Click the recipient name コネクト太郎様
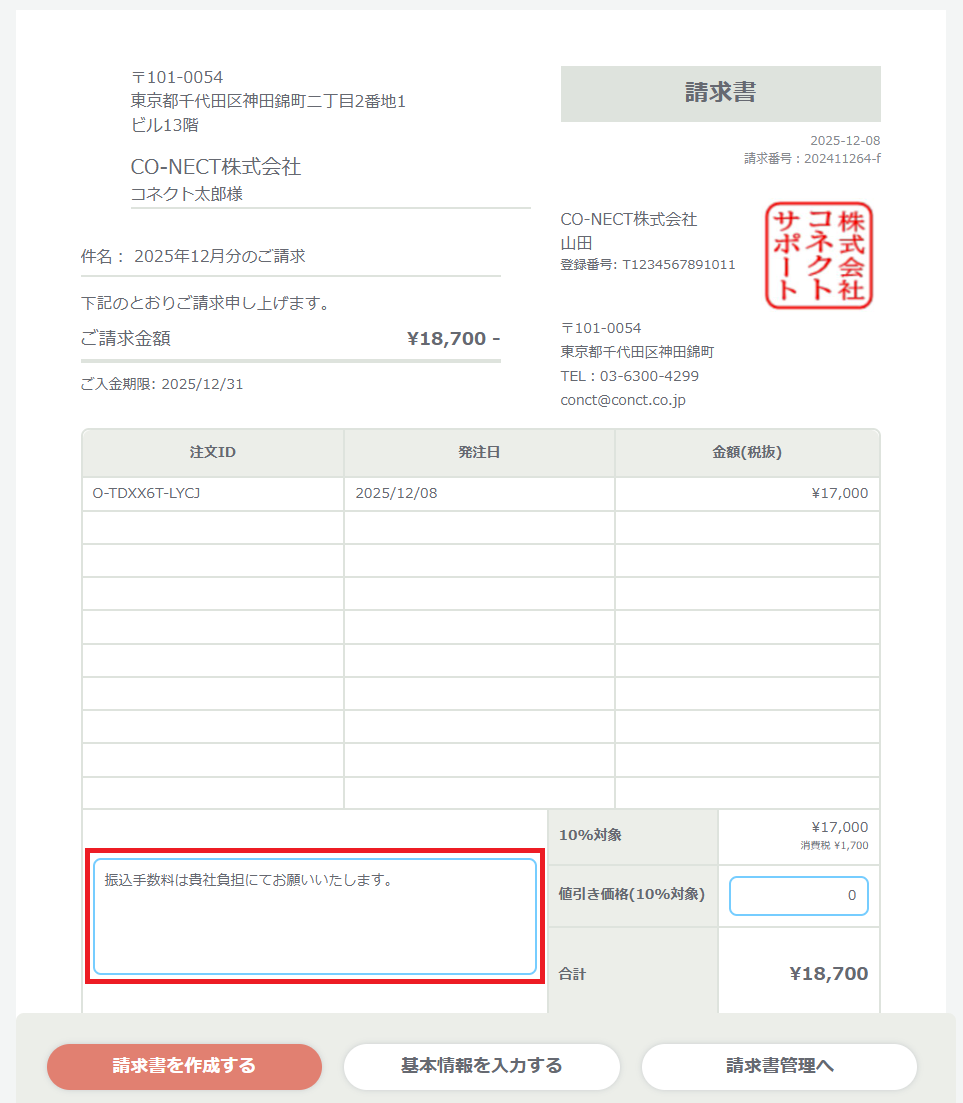Viewport: 963px width, 1103px height. tap(186, 194)
